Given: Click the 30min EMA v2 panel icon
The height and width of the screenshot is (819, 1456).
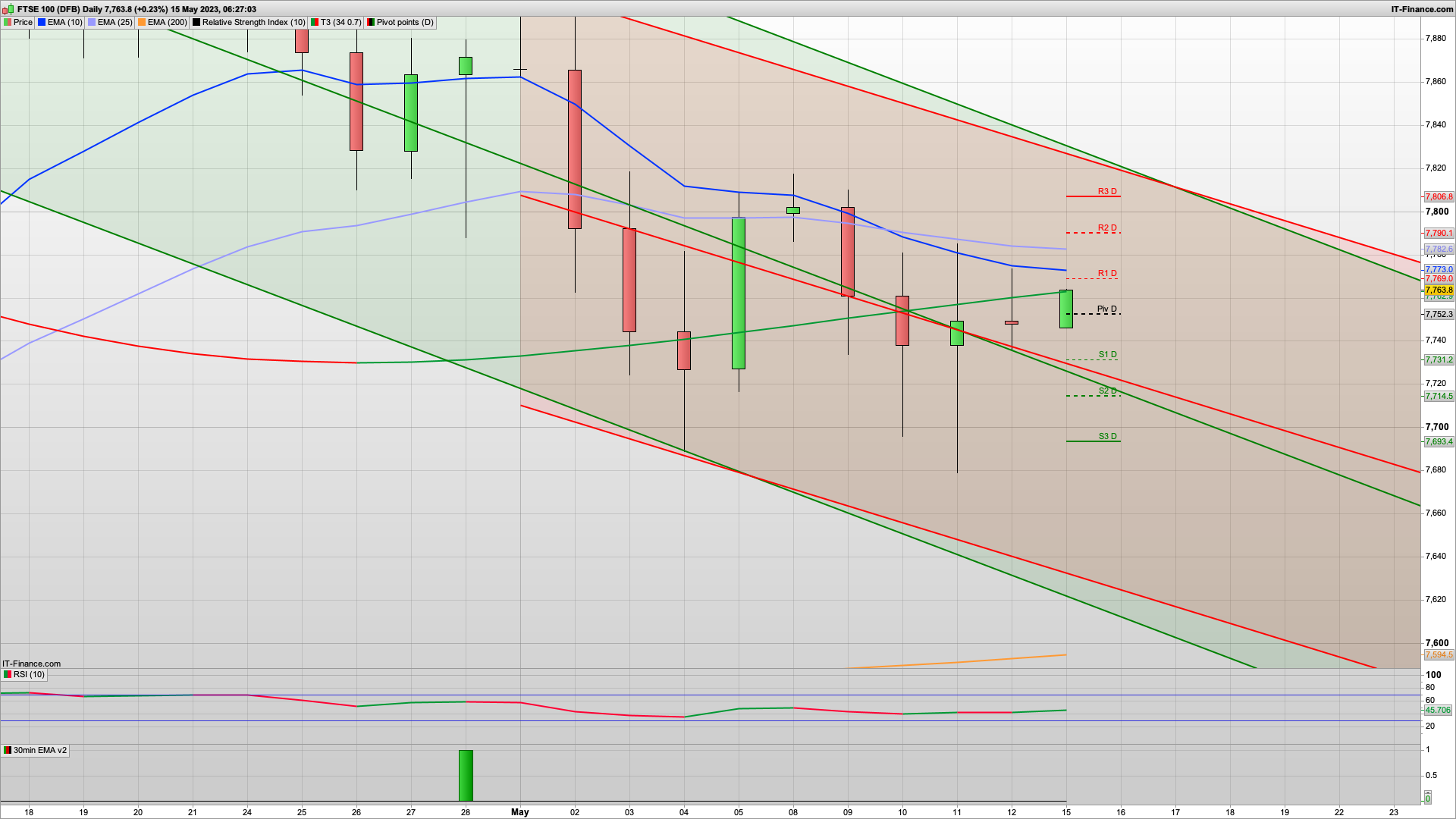Looking at the screenshot, I should [x=8, y=750].
